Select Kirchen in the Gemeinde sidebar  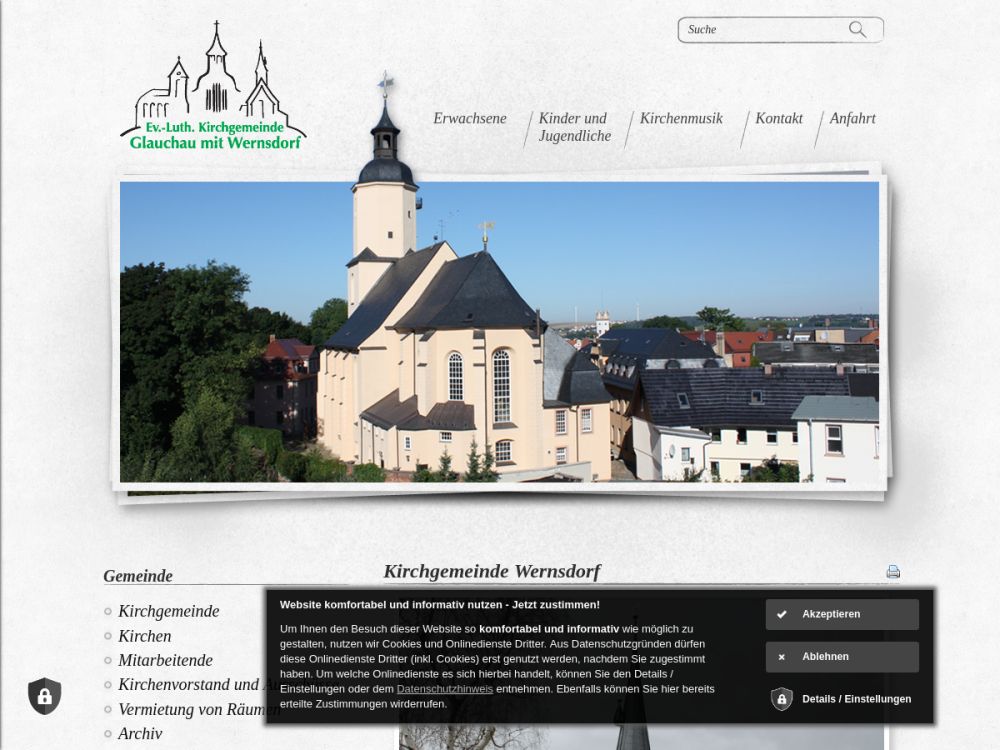point(144,636)
